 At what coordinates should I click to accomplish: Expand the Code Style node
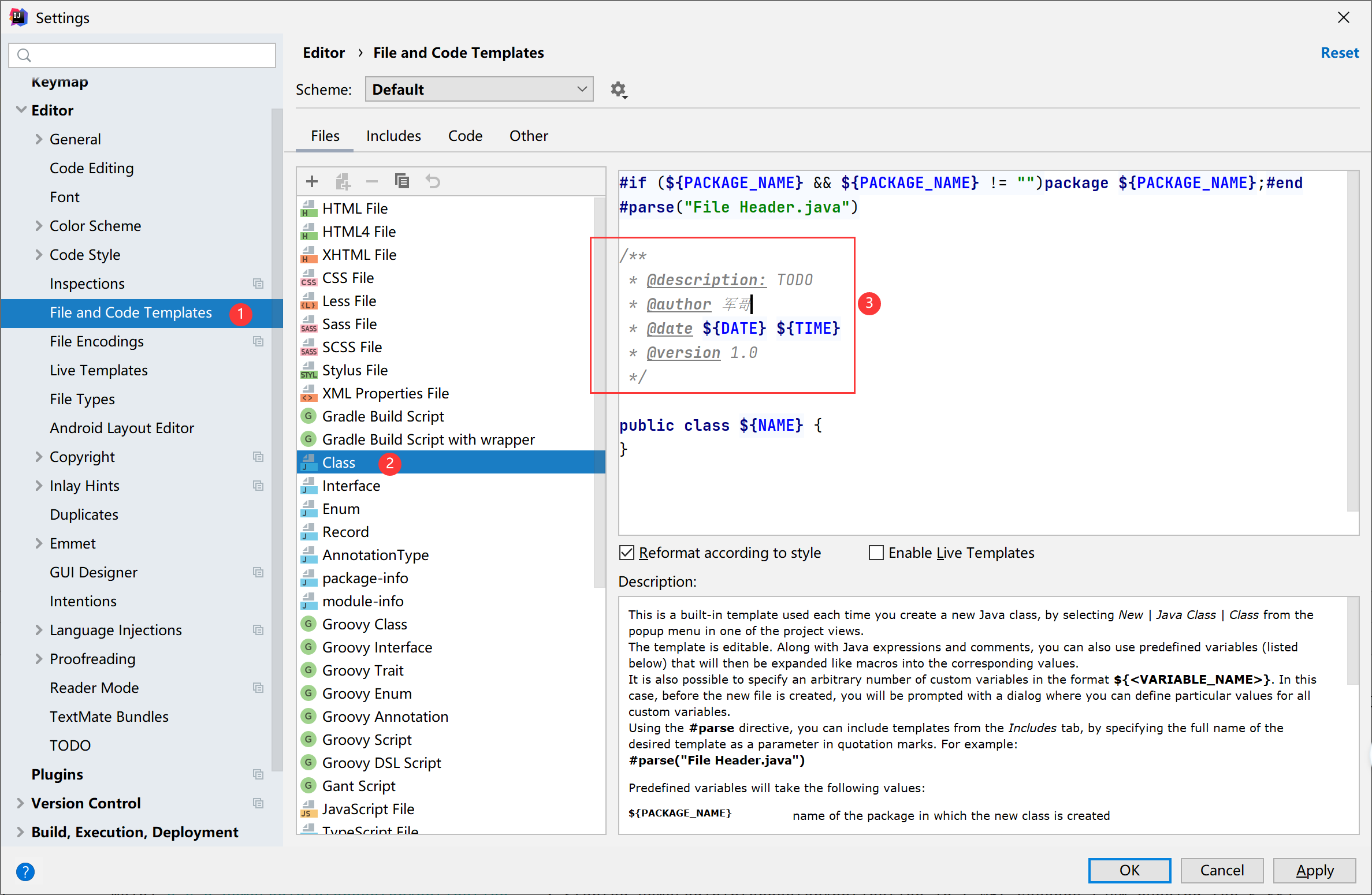point(39,255)
